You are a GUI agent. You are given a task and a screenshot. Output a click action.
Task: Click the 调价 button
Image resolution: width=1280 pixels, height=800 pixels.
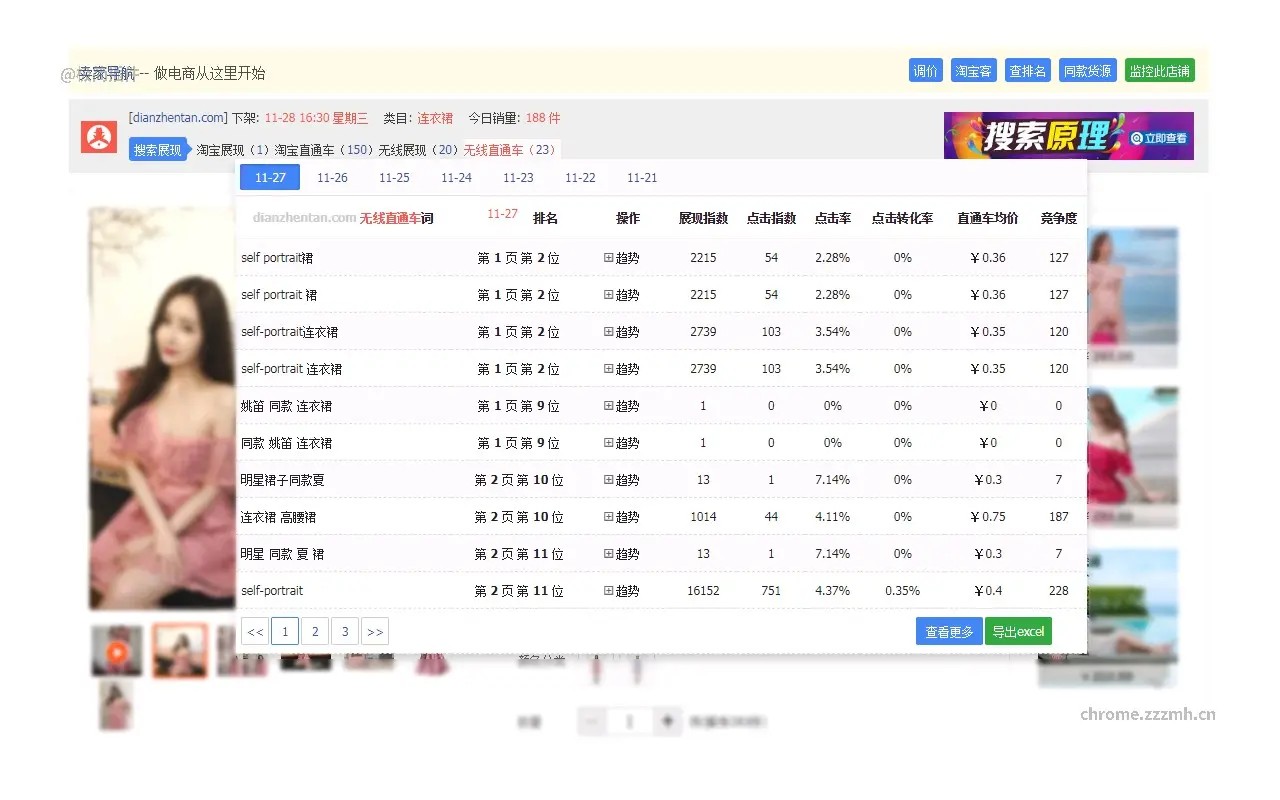[925, 70]
